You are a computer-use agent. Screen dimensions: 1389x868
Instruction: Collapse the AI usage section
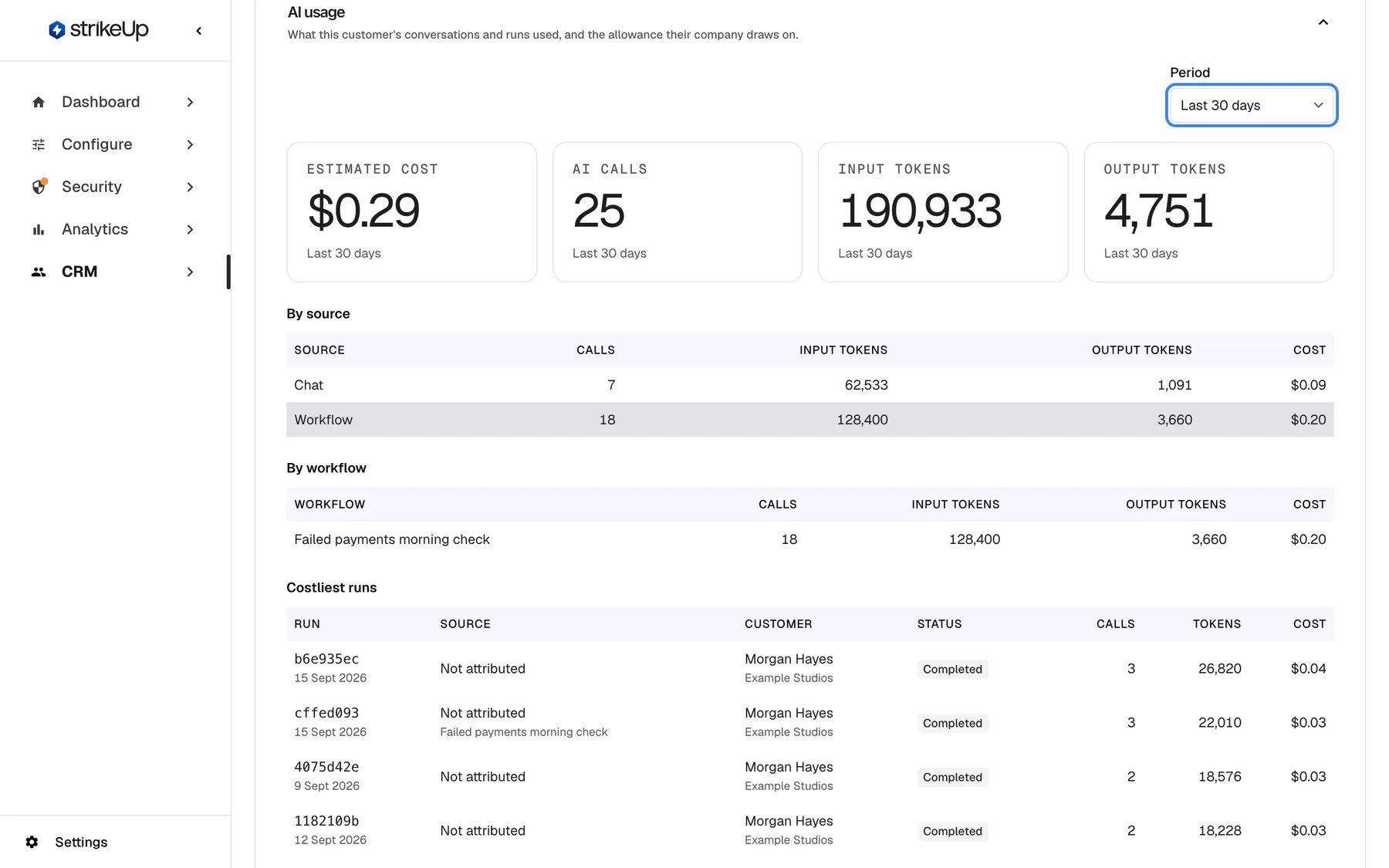point(1323,22)
